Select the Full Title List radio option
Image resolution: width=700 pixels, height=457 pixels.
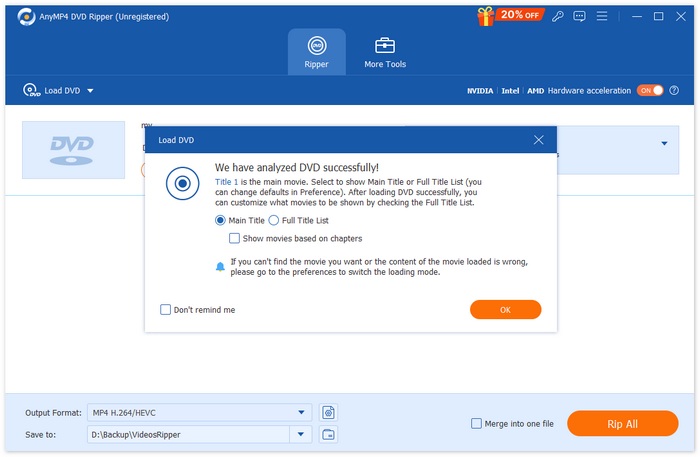(x=274, y=220)
